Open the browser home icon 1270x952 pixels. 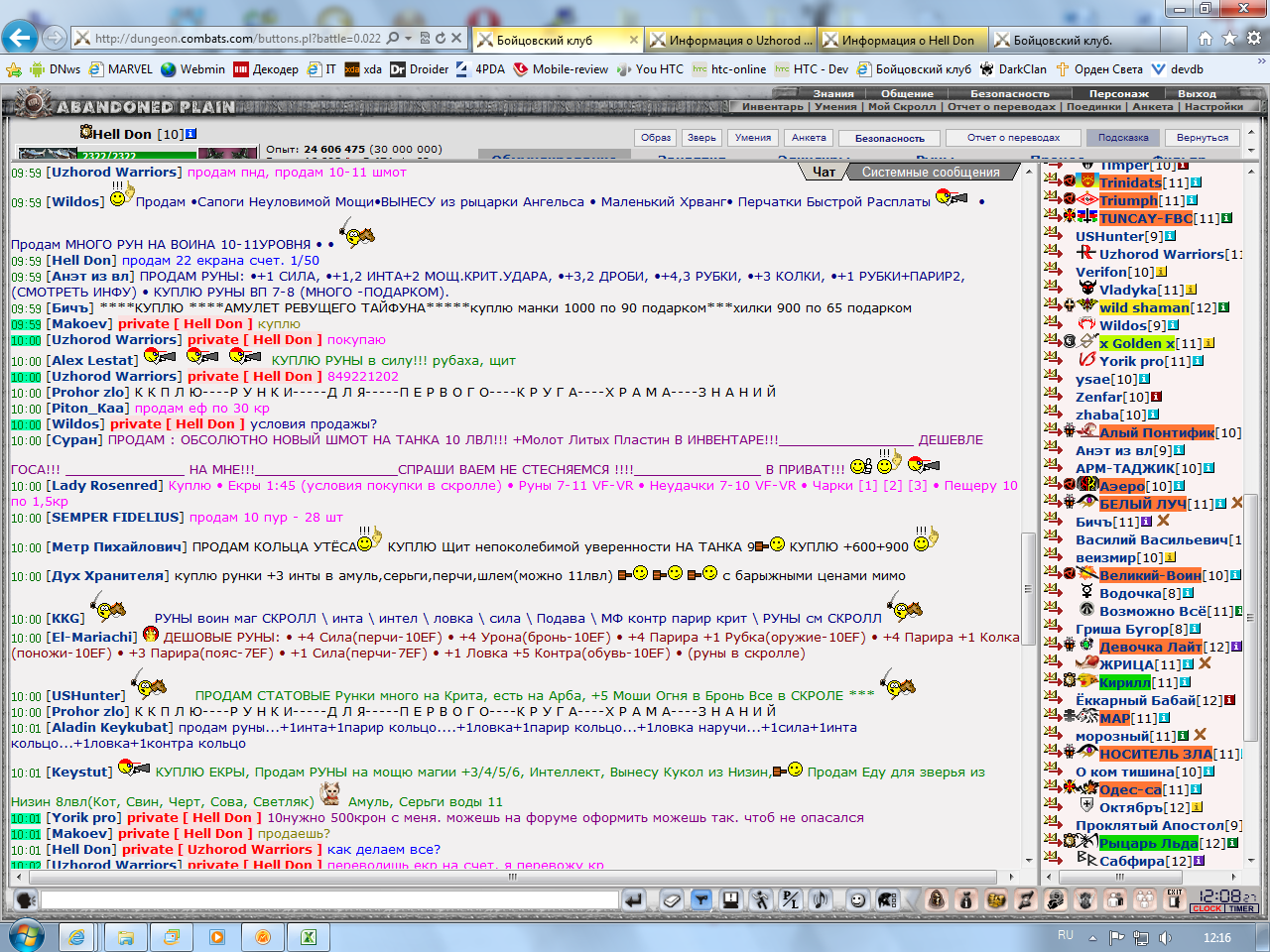pos(1206,39)
